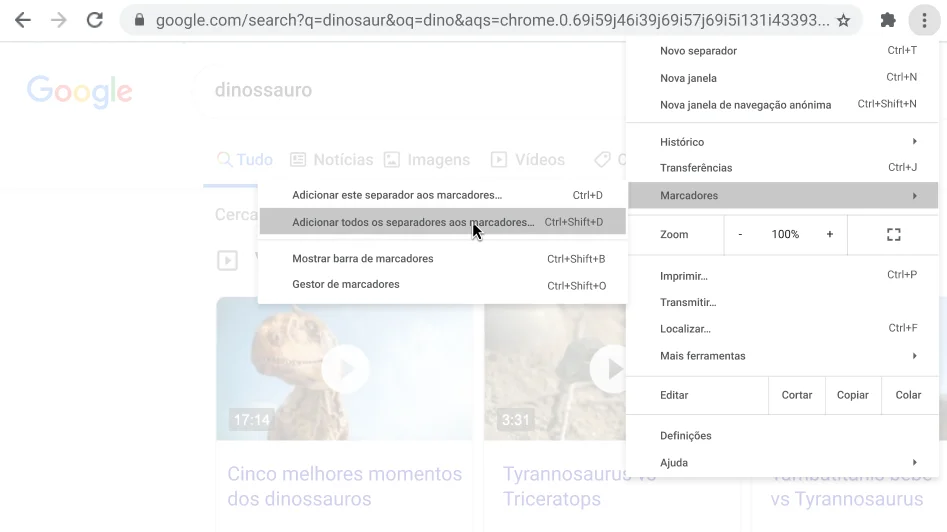Image resolution: width=947 pixels, height=532 pixels.
Task: Select Adicionar todos os separadores aos marcadores
Action: [412, 222]
